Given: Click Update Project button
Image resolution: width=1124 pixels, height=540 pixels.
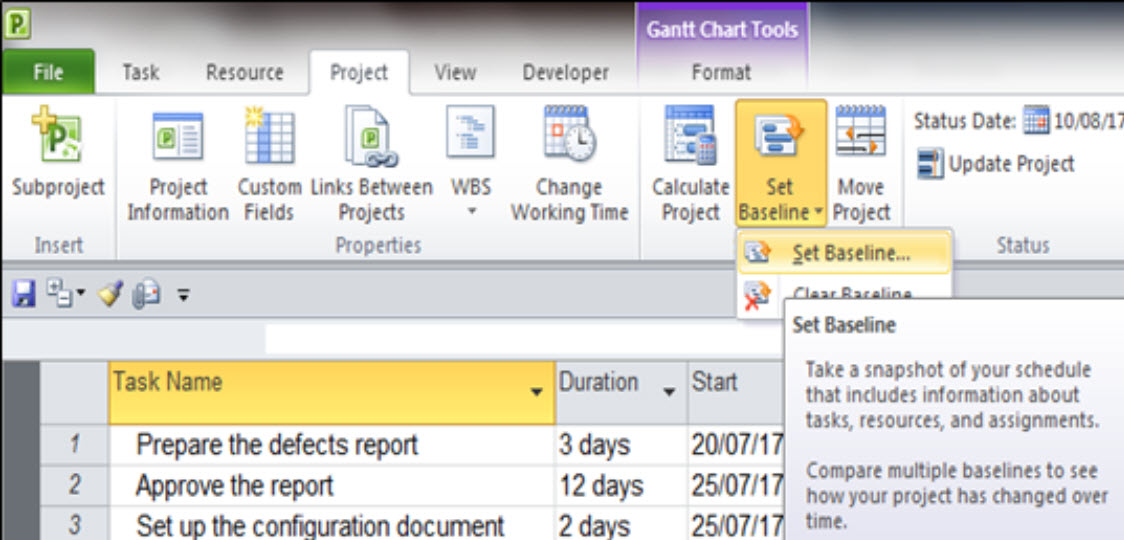Looking at the screenshot, I should pos(996,164).
